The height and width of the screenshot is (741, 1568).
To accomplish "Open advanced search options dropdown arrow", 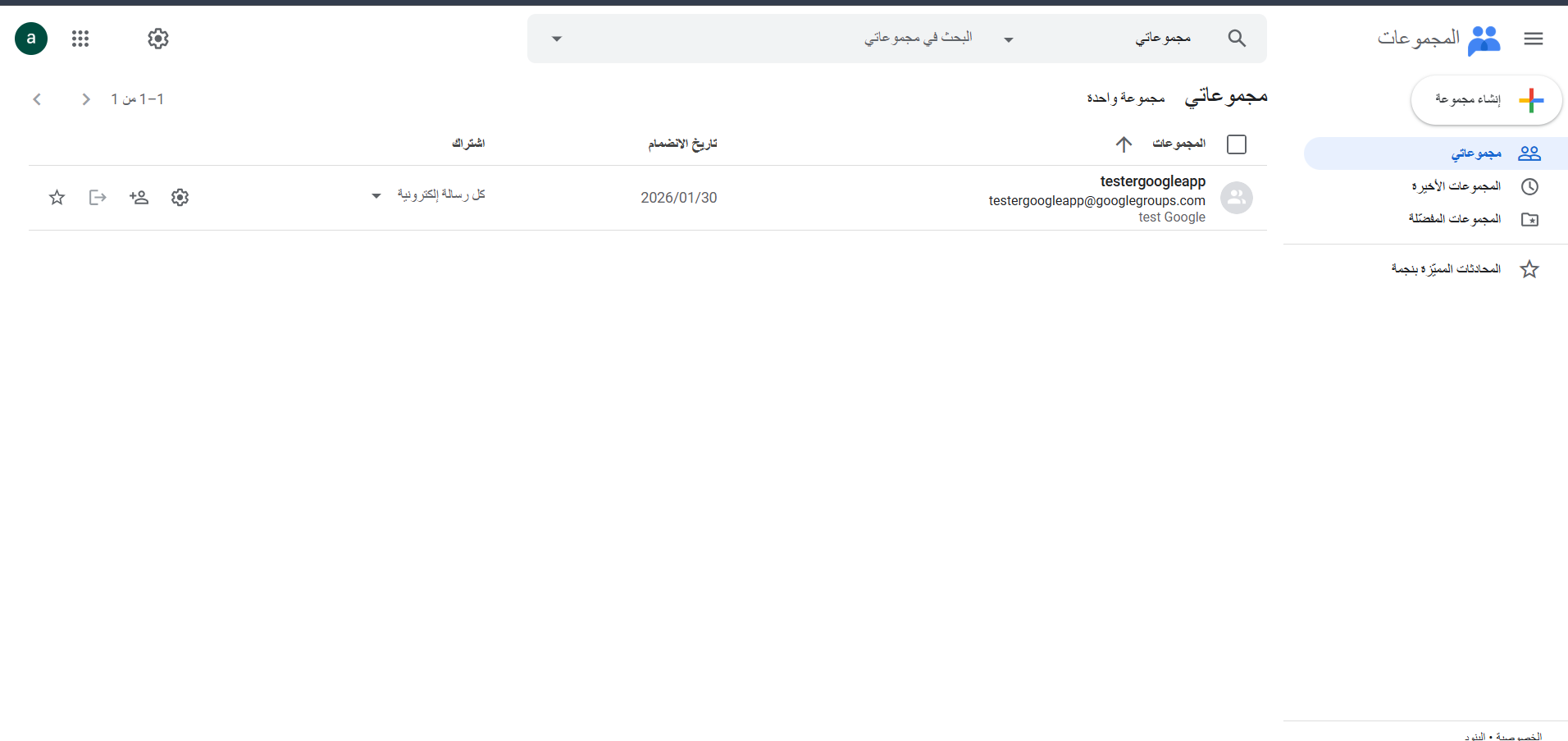I will (x=557, y=39).
